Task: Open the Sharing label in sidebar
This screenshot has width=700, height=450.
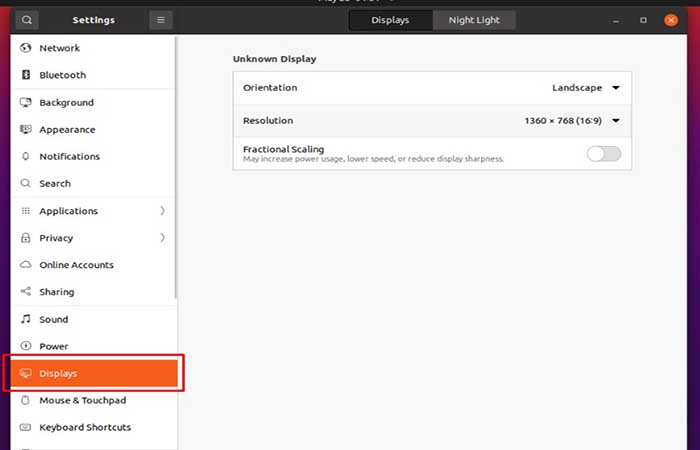Action: coord(57,292)
